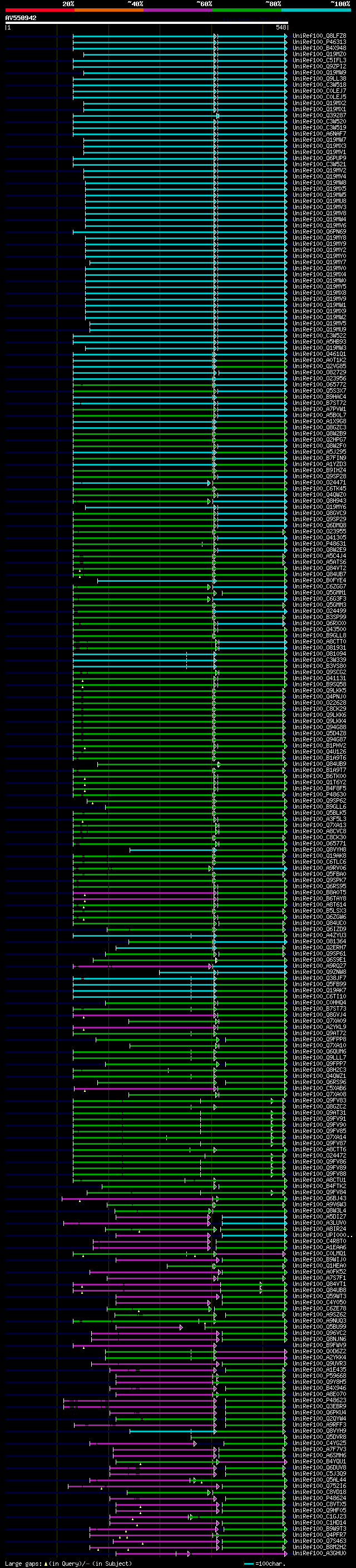Open hit UniRef100_C3W518

pos(319,85)
